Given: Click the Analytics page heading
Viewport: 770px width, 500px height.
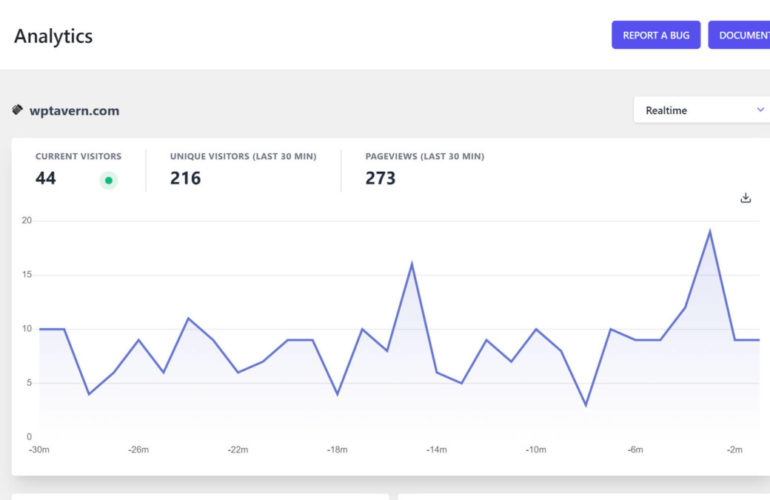Looking at the screenshot, I should click(x=53, y=36).
